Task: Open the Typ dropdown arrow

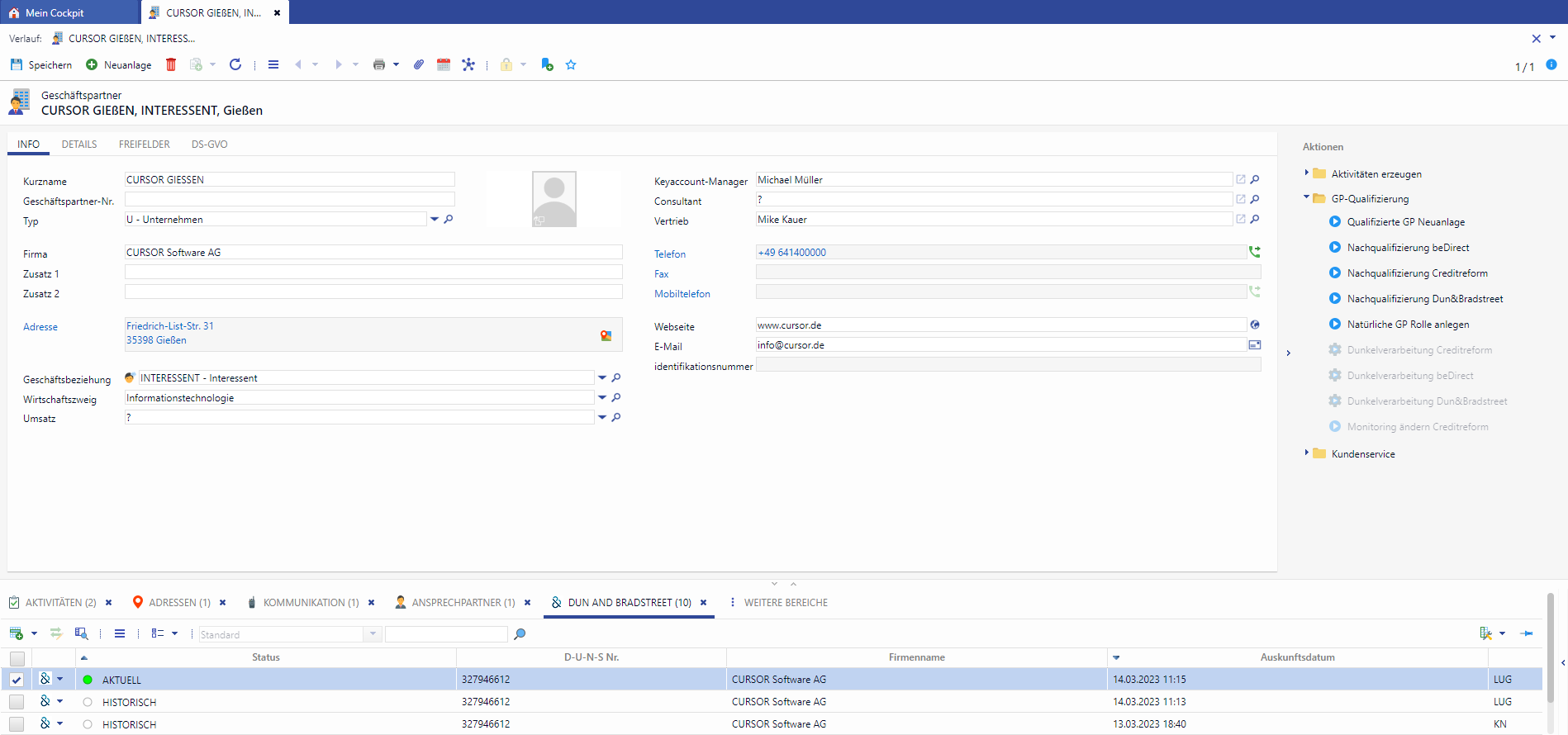Action: tap(435, 220)
